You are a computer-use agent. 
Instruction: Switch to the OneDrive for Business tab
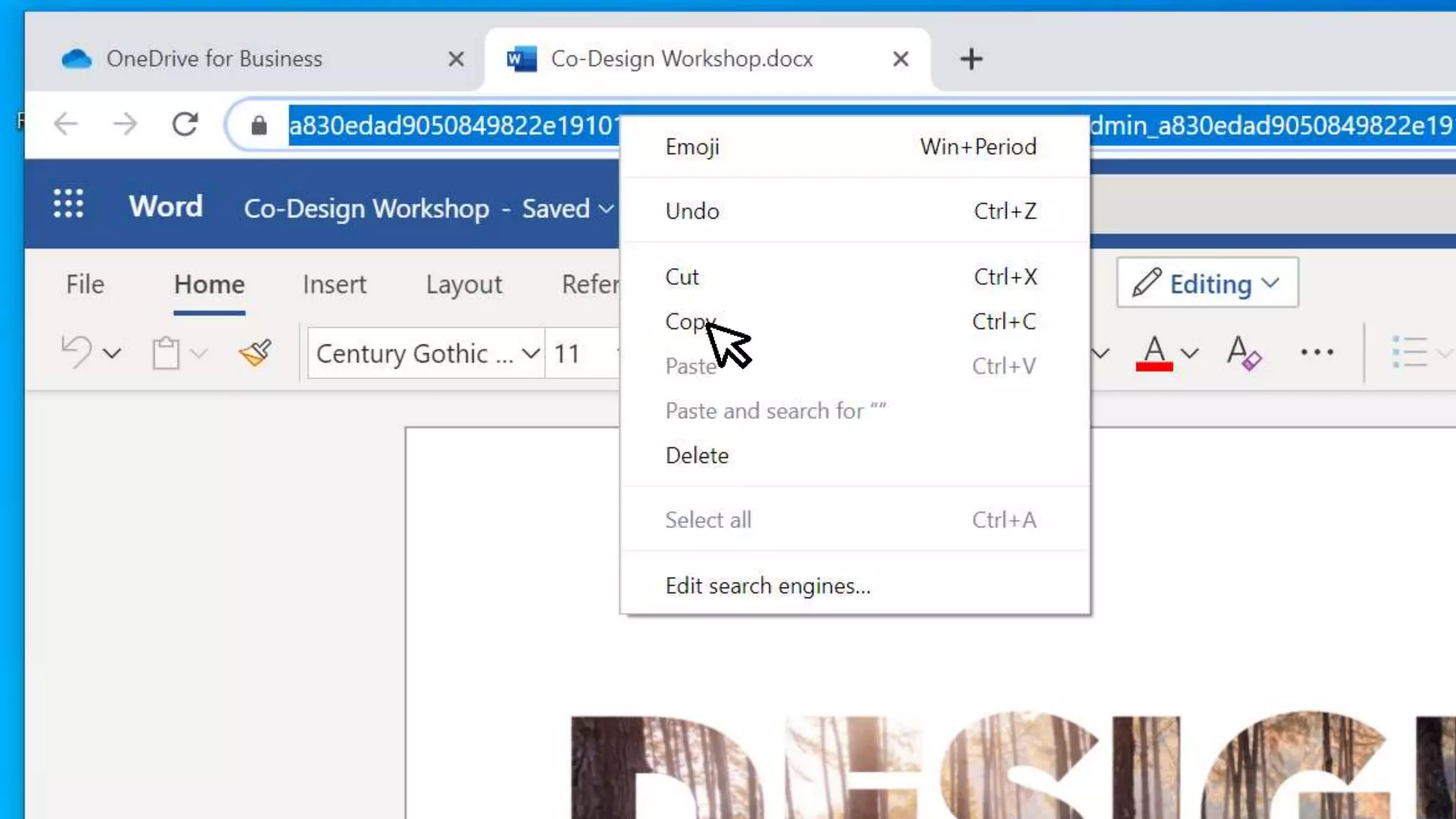213,59
